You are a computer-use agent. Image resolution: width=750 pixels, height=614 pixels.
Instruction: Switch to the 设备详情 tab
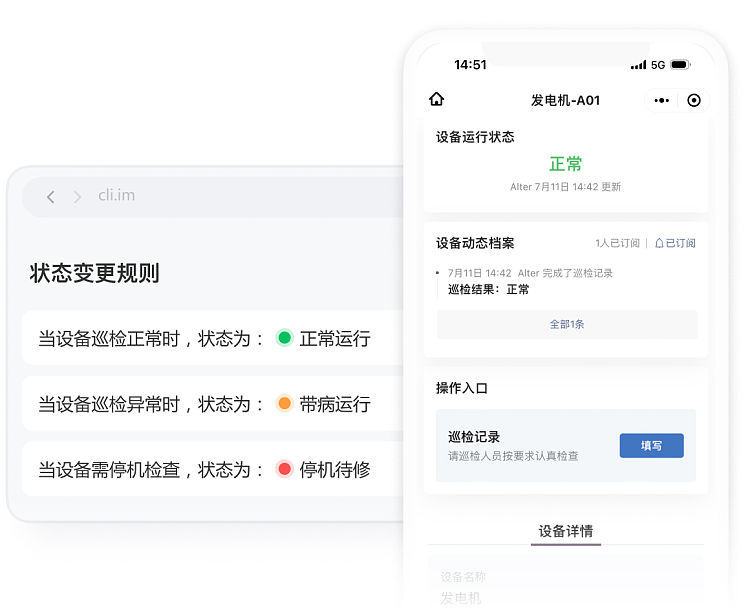point(565,531)
